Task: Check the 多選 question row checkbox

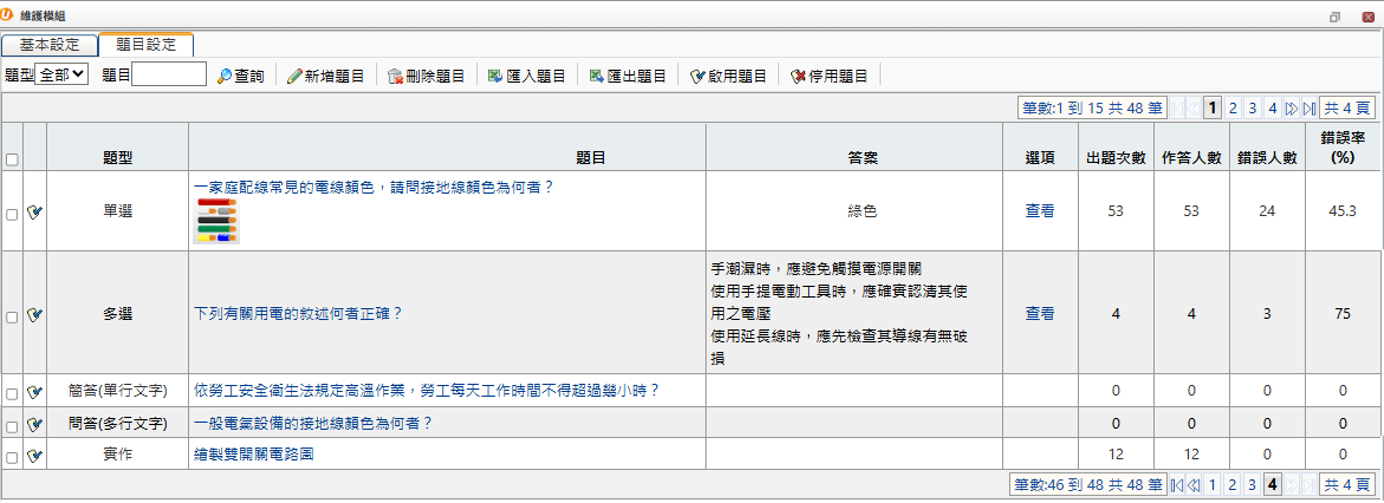Action: click(12, 317)
